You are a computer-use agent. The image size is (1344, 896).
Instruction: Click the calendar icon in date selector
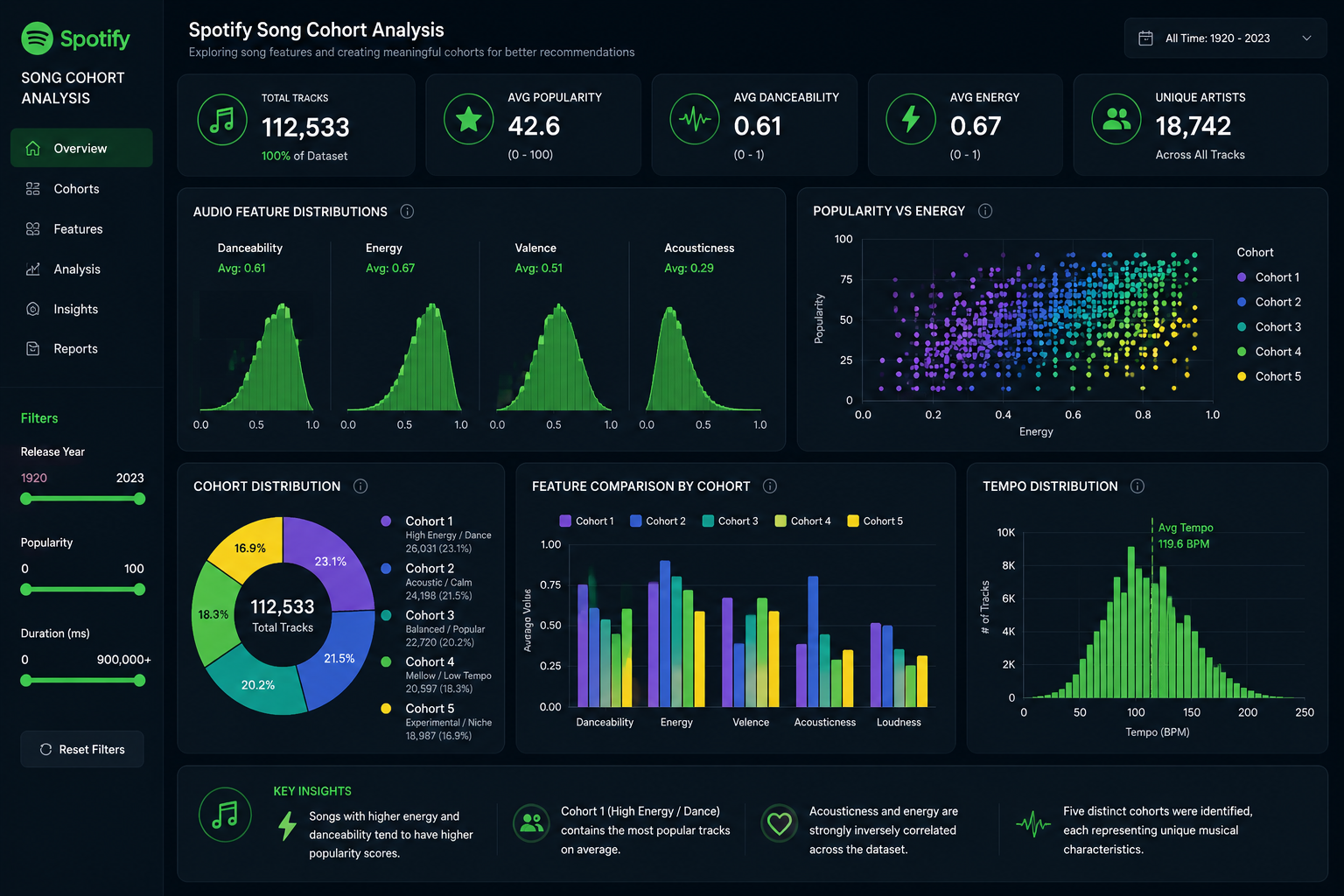(x=1145, y=38)
